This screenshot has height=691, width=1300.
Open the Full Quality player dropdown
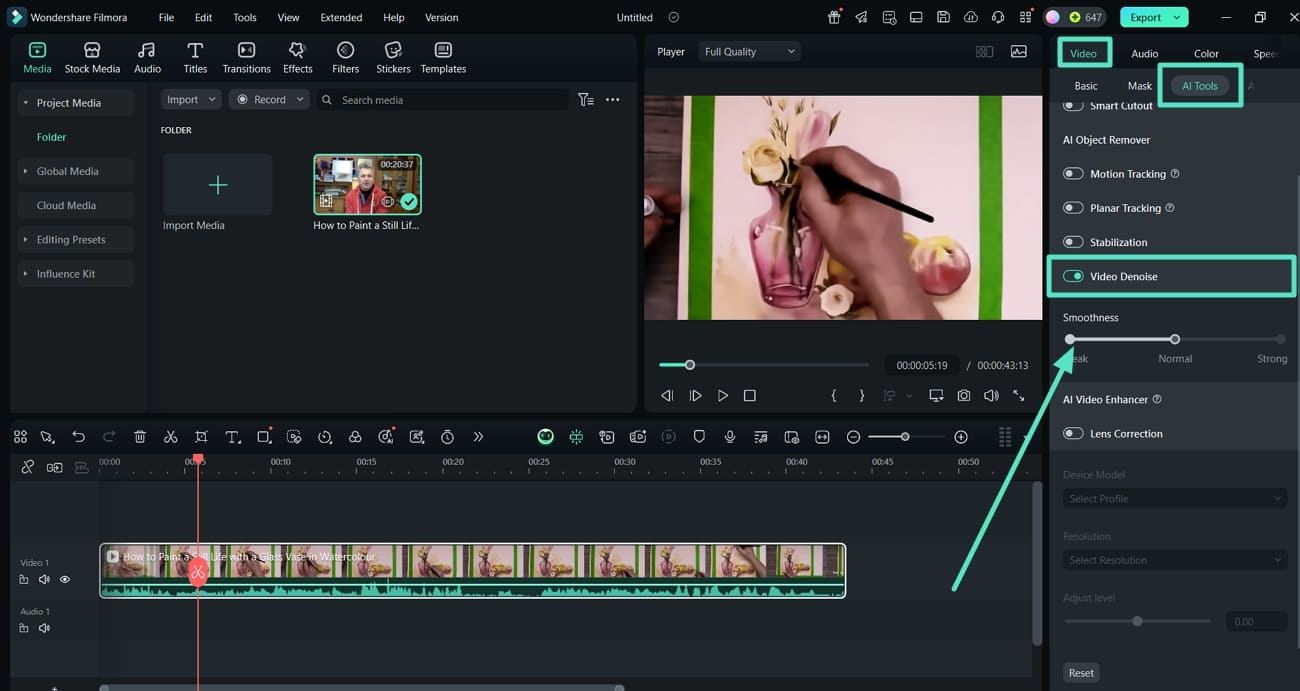coord(749,51)
